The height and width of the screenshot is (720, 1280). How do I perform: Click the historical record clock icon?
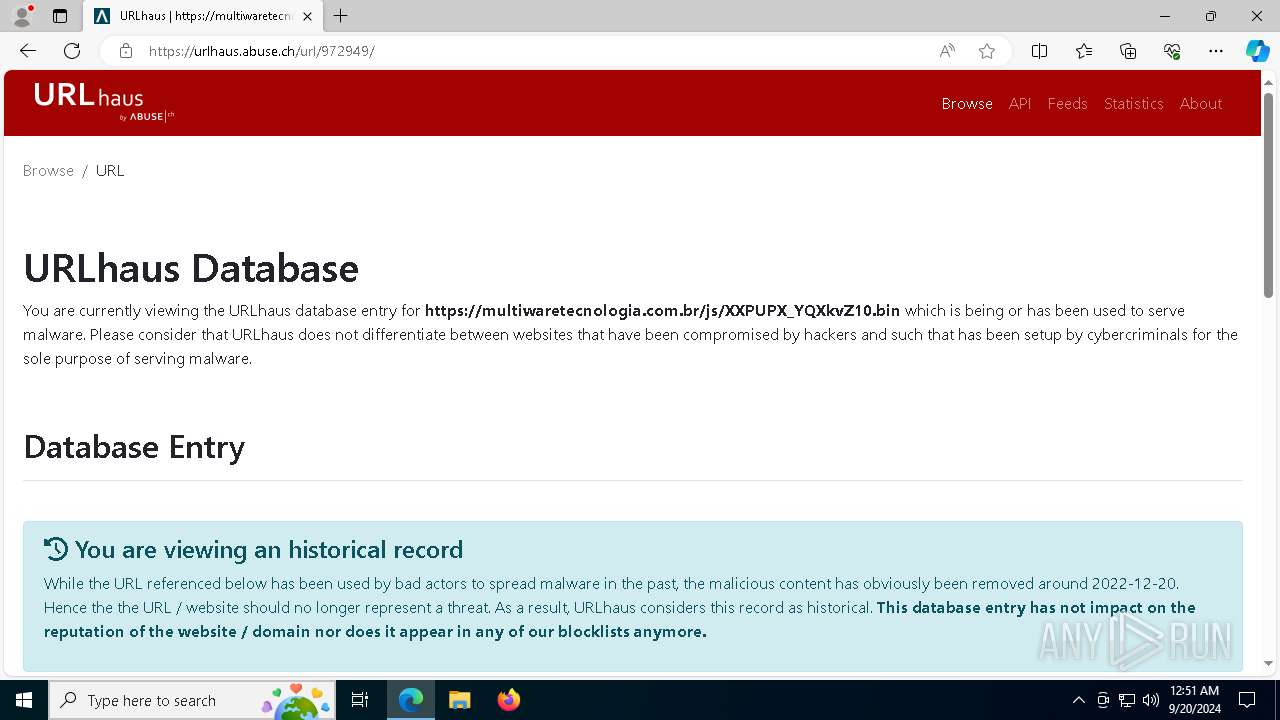pyautogui.click(x=56, y=549)
